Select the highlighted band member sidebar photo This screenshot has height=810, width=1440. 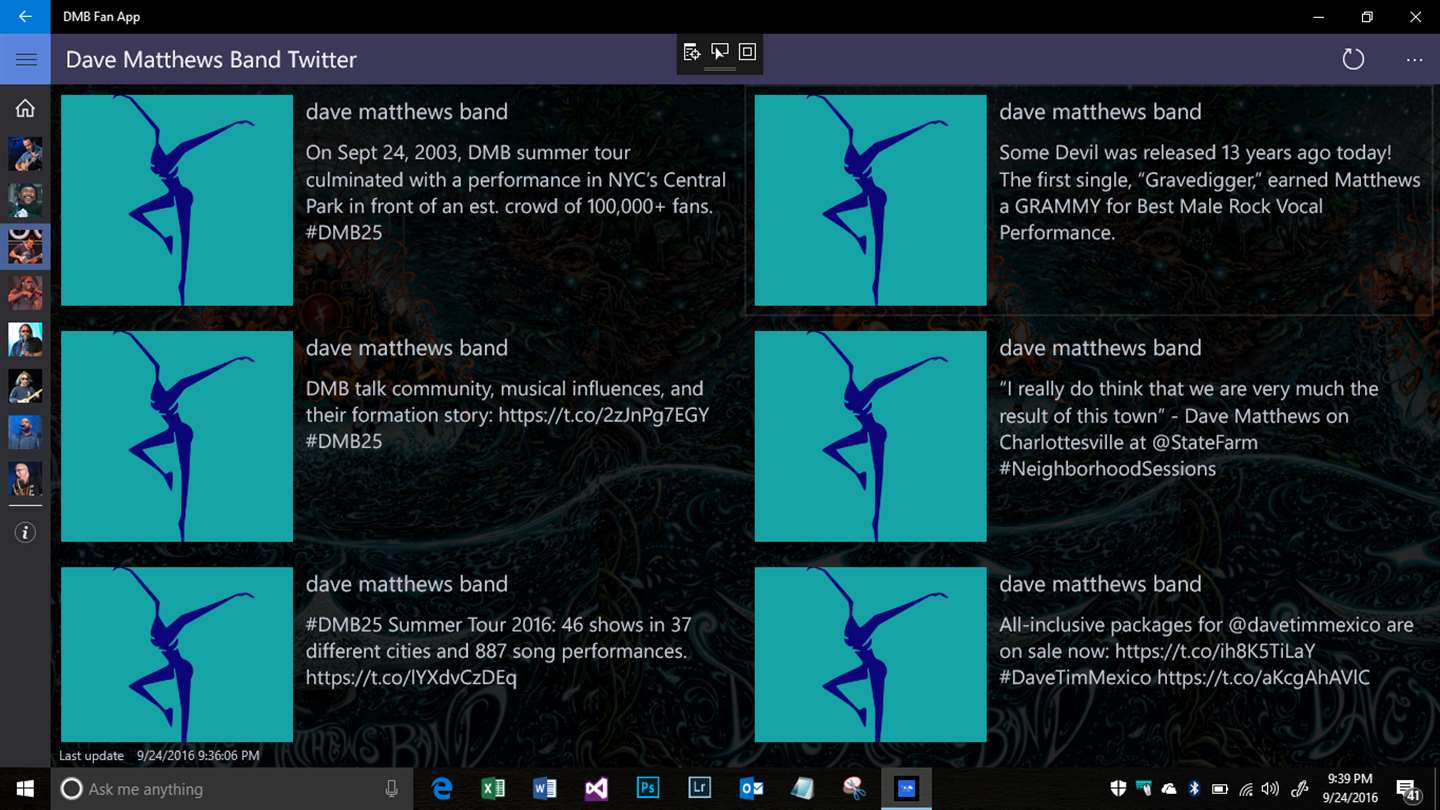[x=25, y=247]
